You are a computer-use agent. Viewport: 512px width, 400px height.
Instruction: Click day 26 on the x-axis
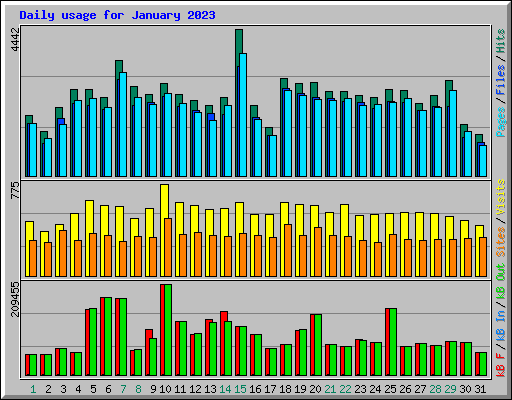coord(405,389)
